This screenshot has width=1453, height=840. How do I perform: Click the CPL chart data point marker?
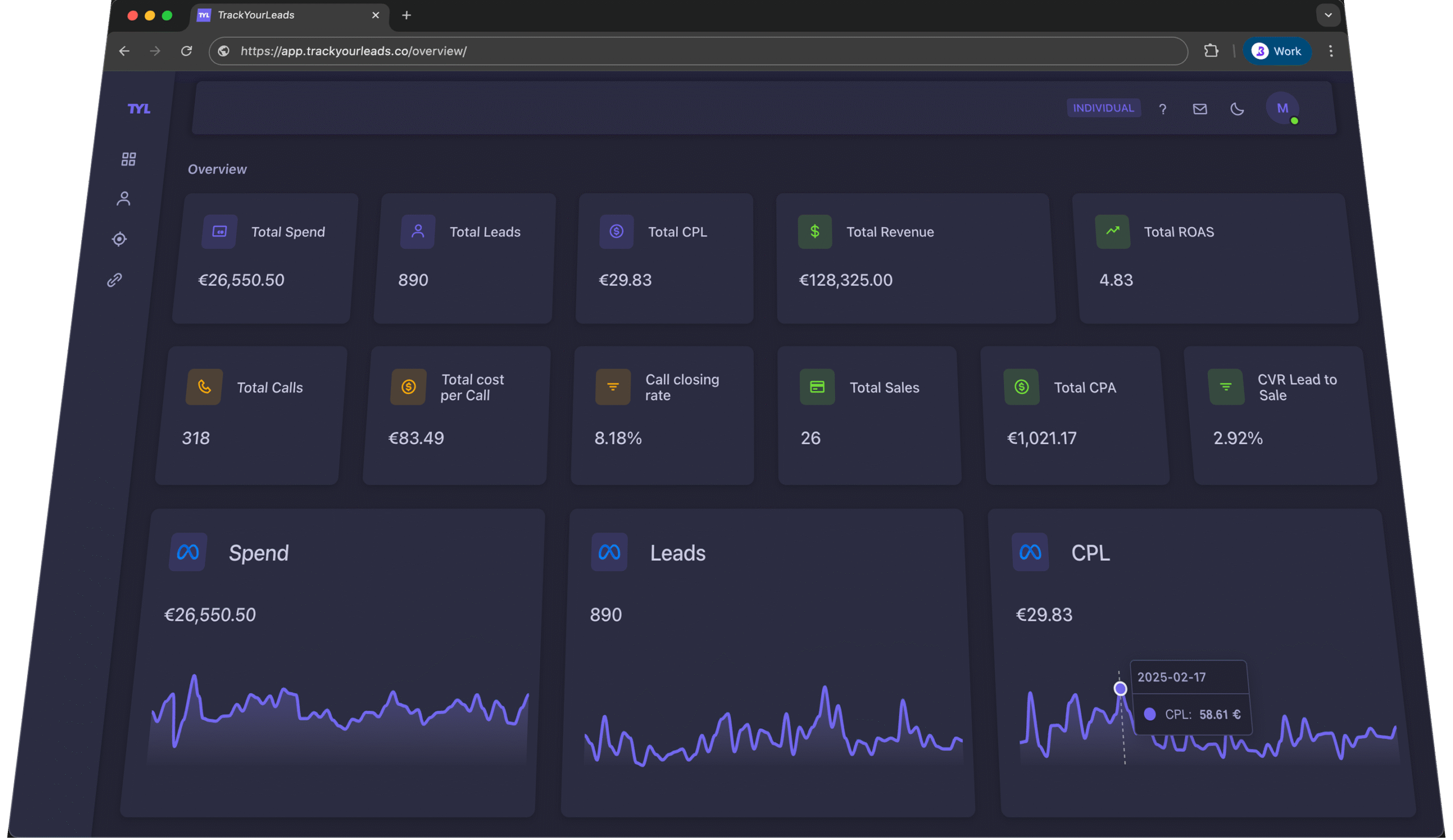point(1120,688)
